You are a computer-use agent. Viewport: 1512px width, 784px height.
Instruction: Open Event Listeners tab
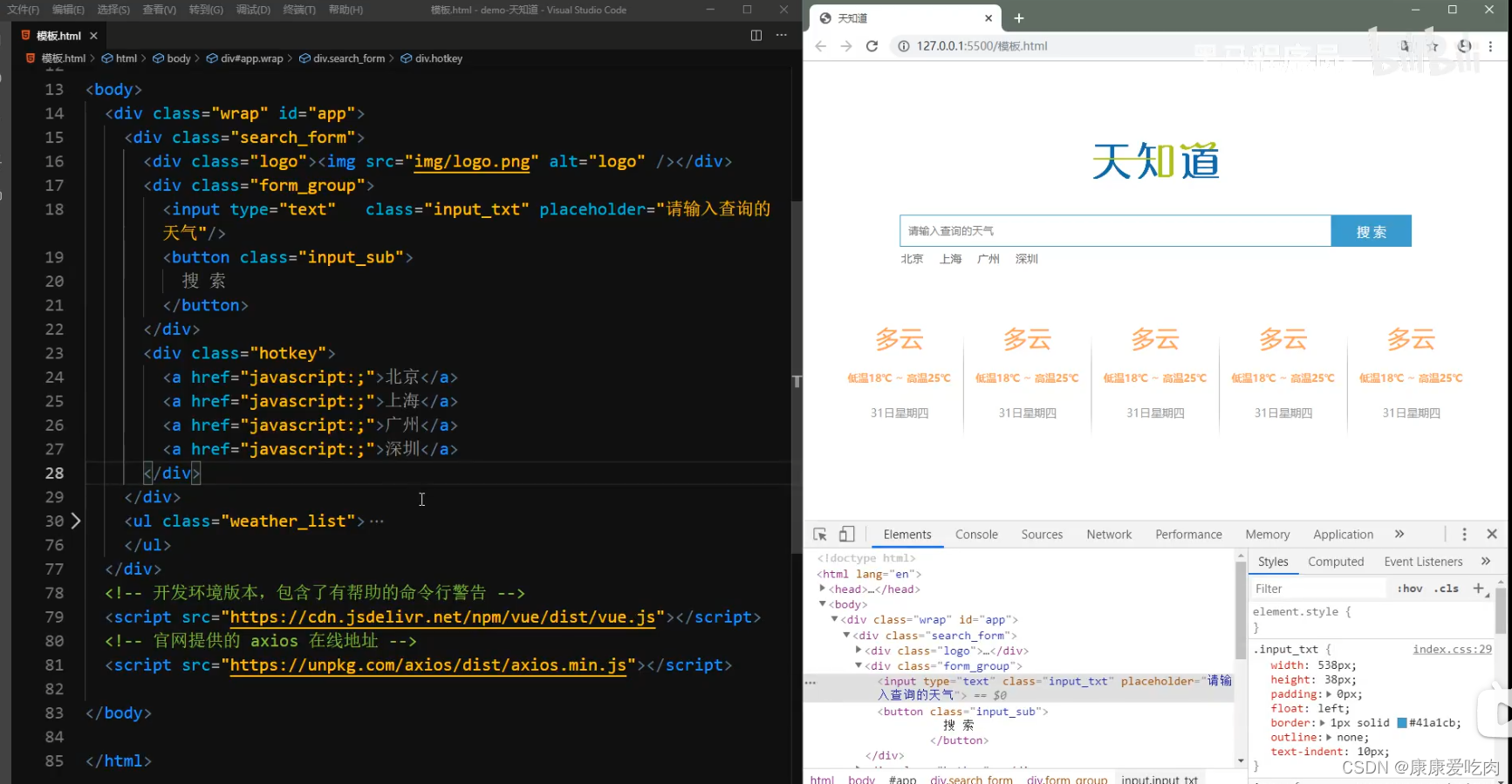pos(1423,562)
